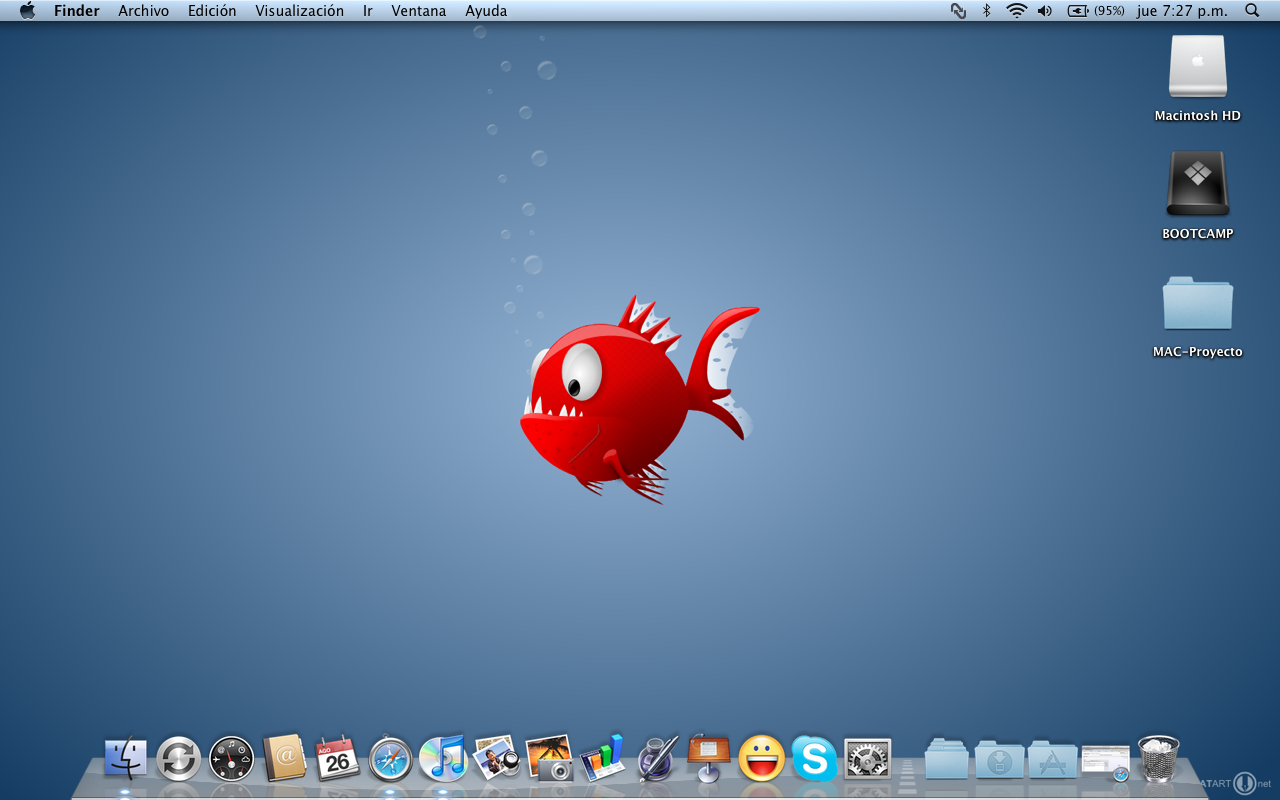Open the Apple menu
The image size is (1280, 800).
(x=27, y=11)
